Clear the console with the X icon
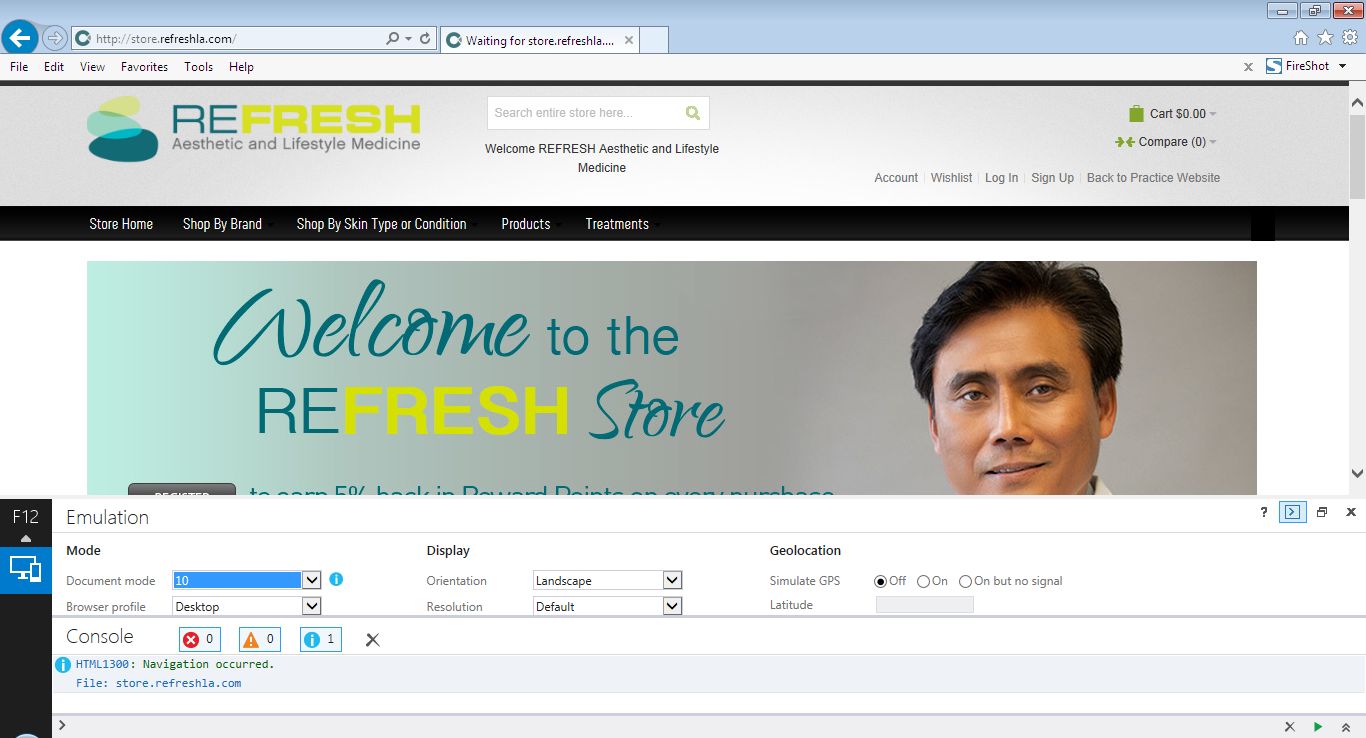Screen dimensions: 1366x738 (372, 639)
